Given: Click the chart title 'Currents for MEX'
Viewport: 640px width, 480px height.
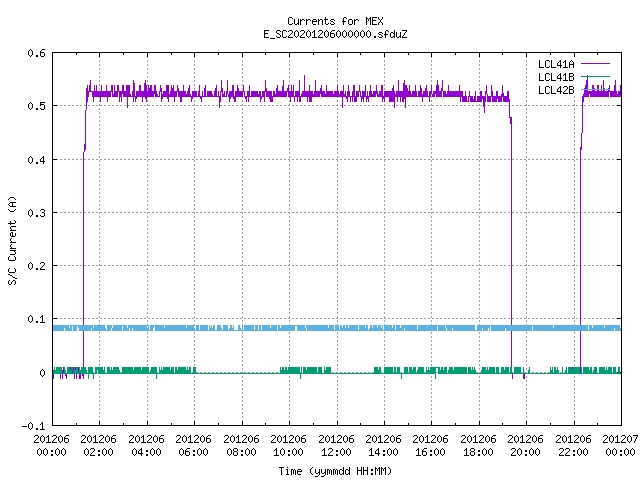Looking at the screenshot, I should [x=335, y=21].
